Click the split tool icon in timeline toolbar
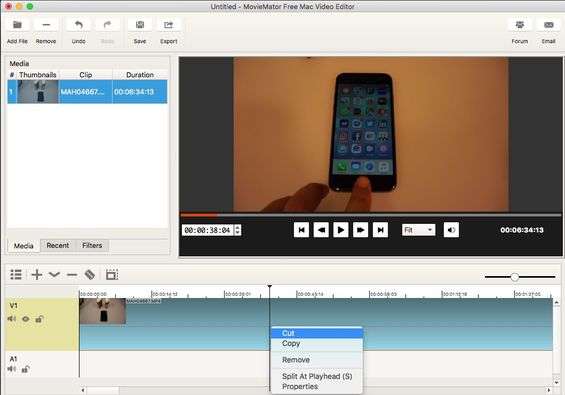 click(x=90, y=275)
